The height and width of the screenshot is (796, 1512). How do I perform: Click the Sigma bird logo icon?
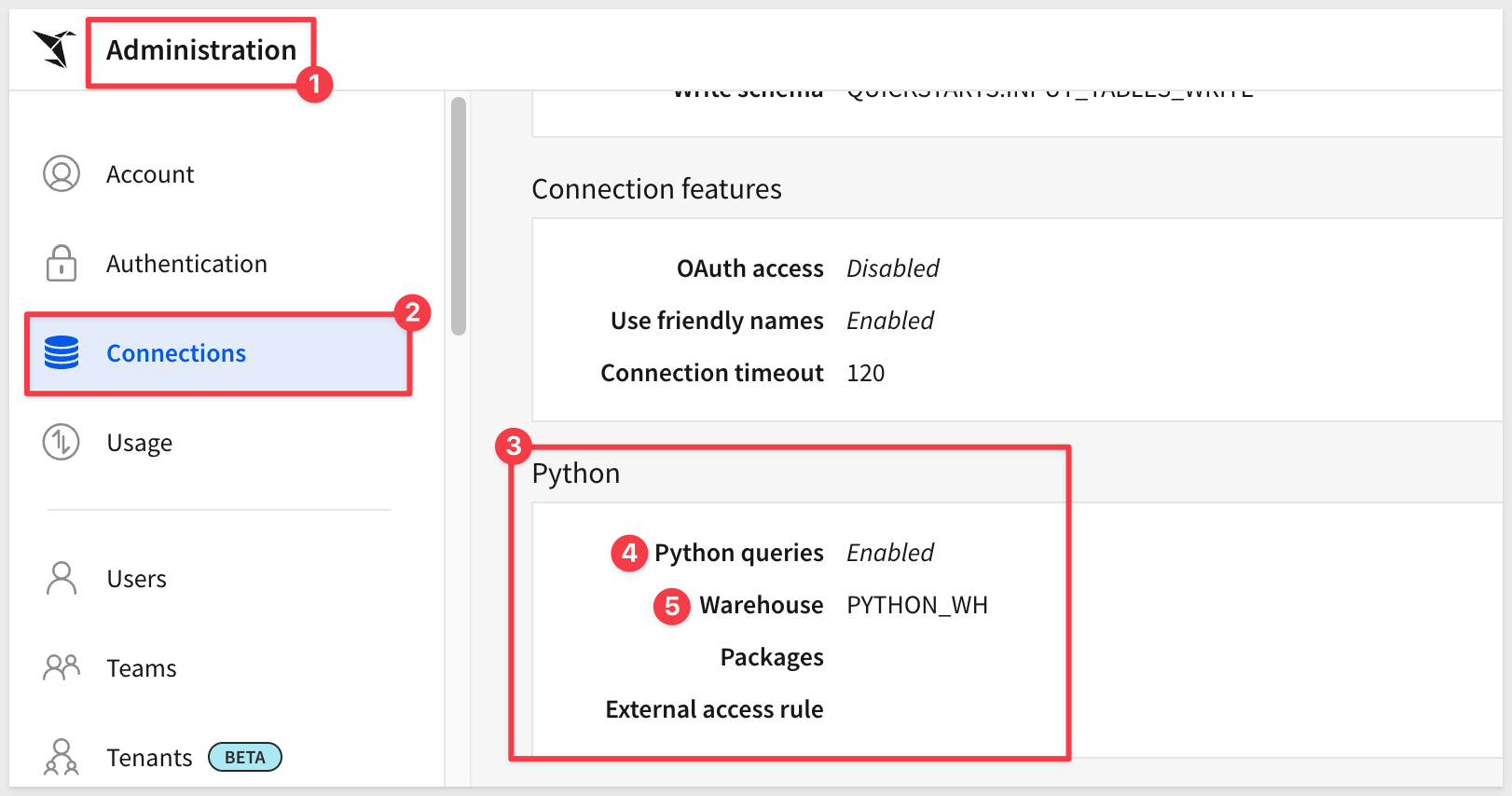click(x=54, y=48)
